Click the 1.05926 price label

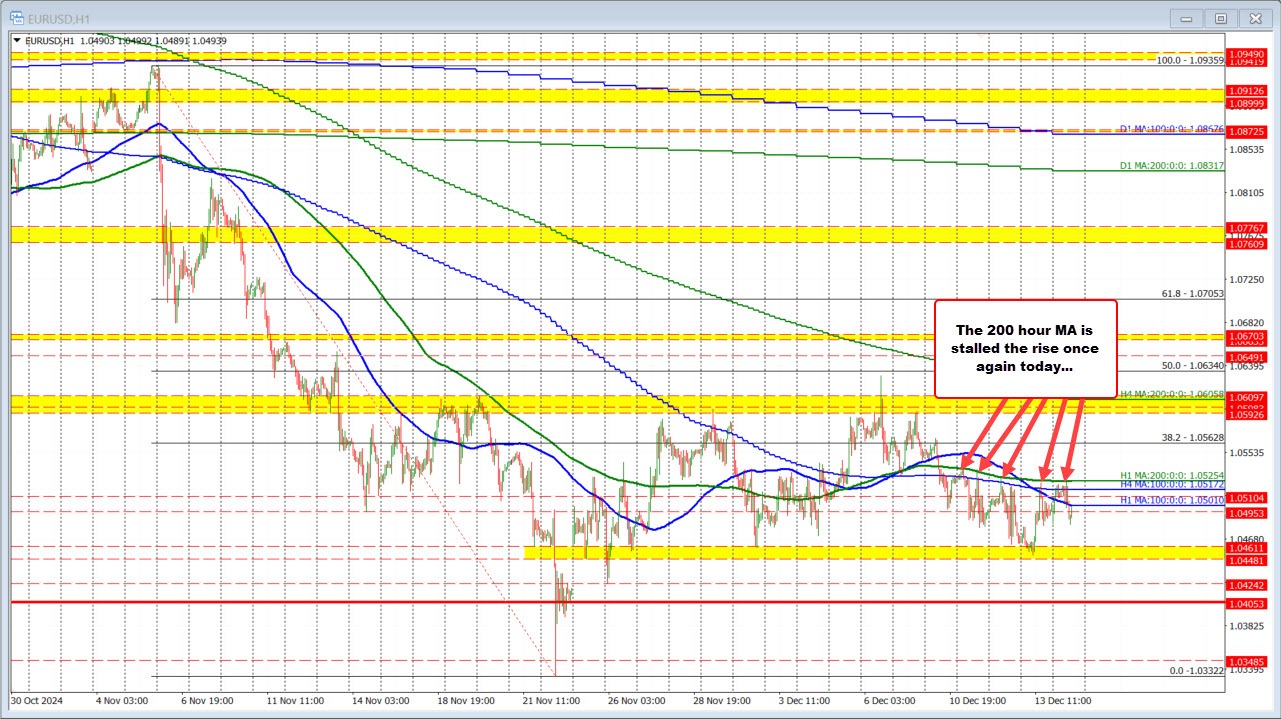click(x=1248, y=414)
